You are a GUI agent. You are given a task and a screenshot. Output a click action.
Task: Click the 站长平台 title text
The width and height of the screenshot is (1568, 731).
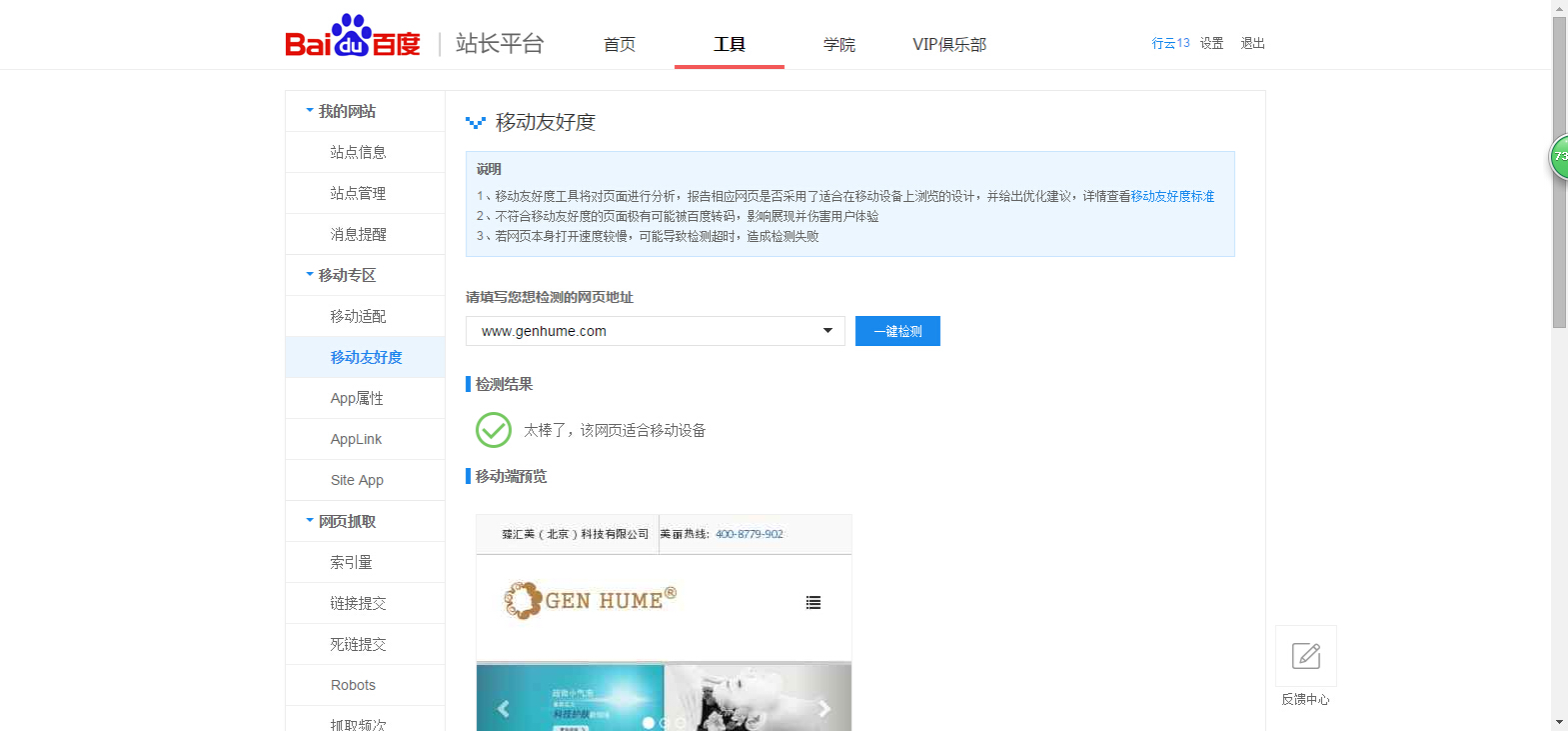(500, 43)
